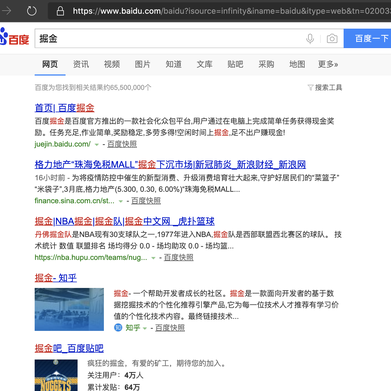
Task: Expand the 更多 tabs menu
Action: tap(328, 64)
